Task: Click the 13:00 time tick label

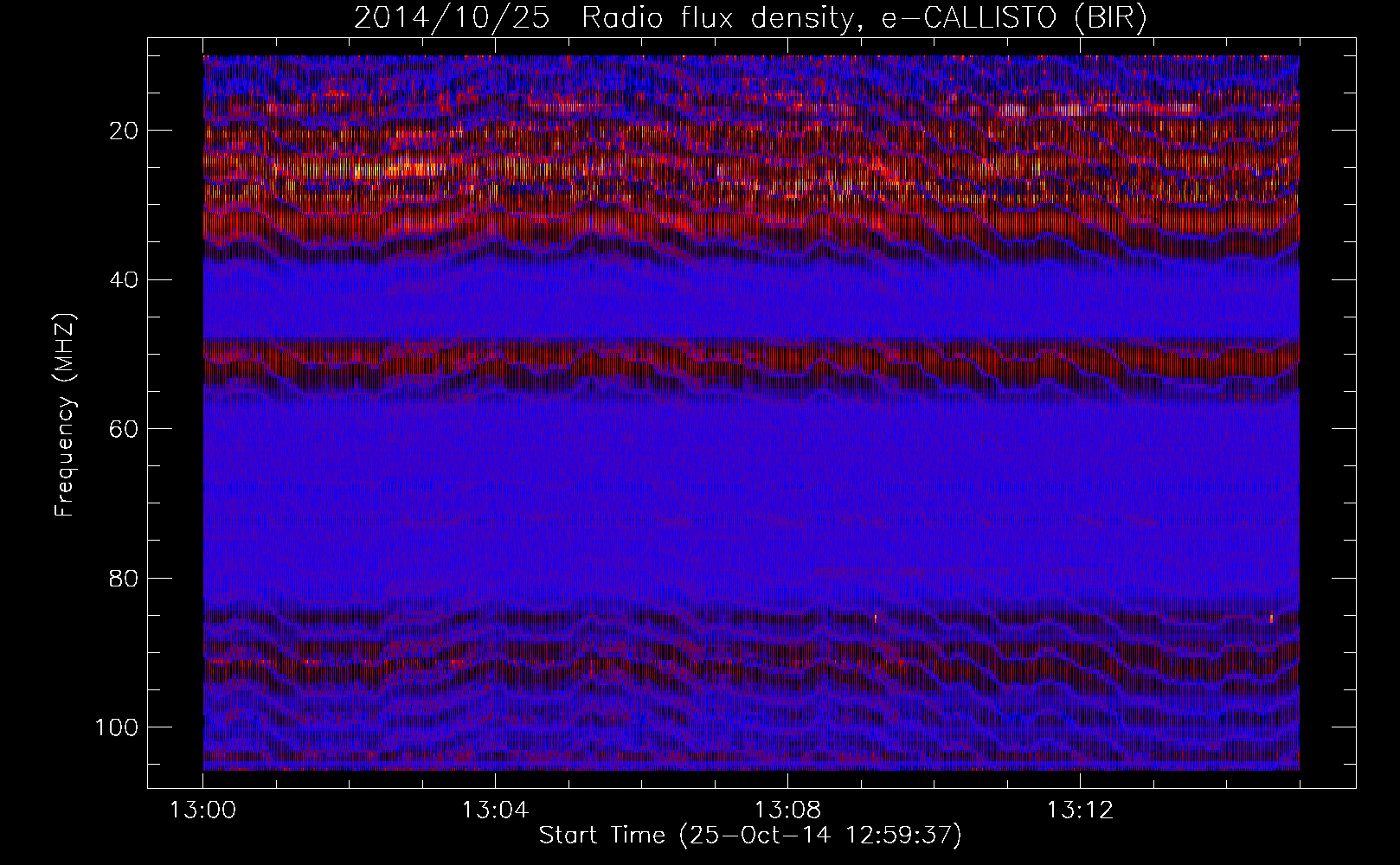Action: point(202,811)
